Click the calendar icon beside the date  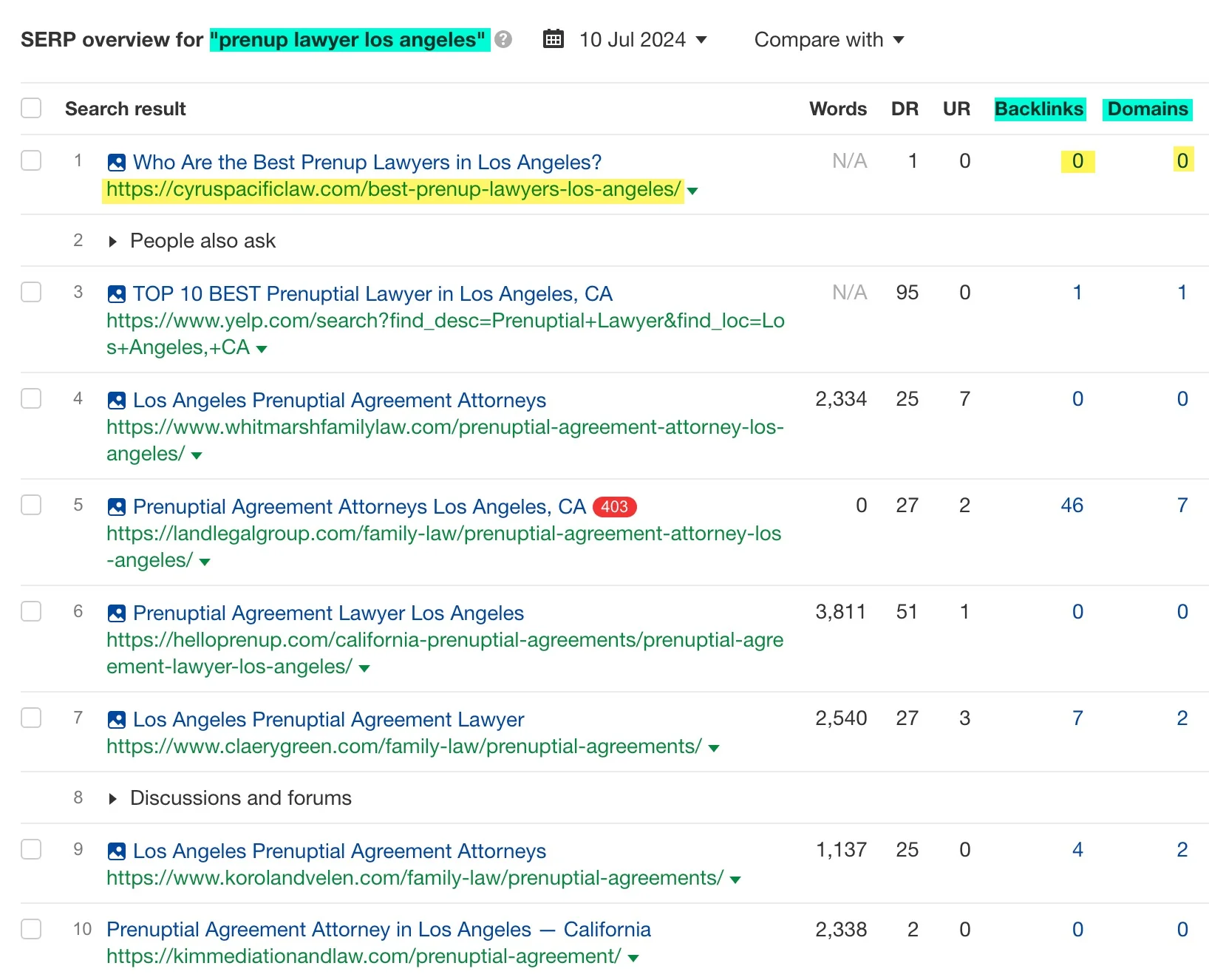(x=554, y=39)
